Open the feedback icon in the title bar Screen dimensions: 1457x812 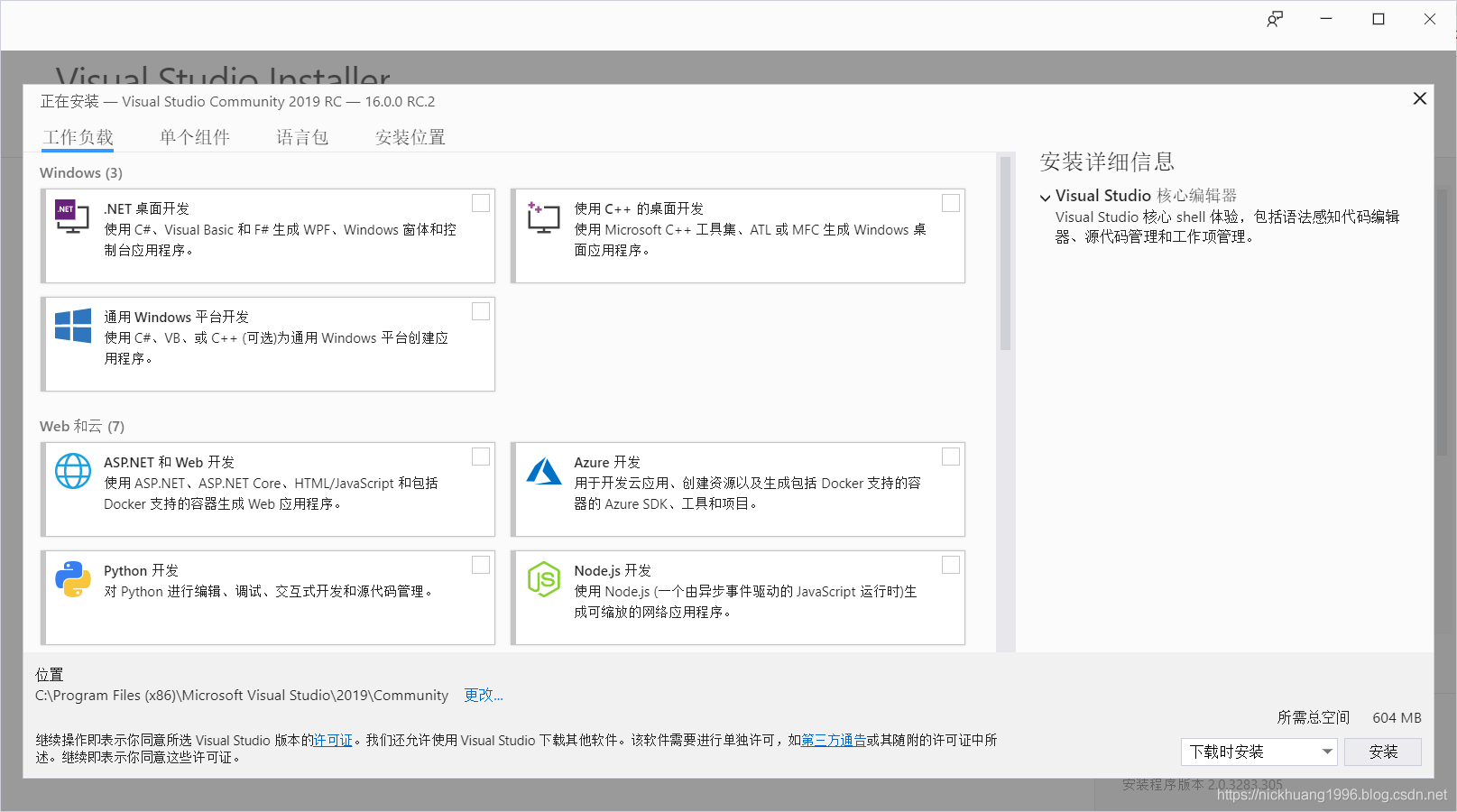(x=1275, y=18)
